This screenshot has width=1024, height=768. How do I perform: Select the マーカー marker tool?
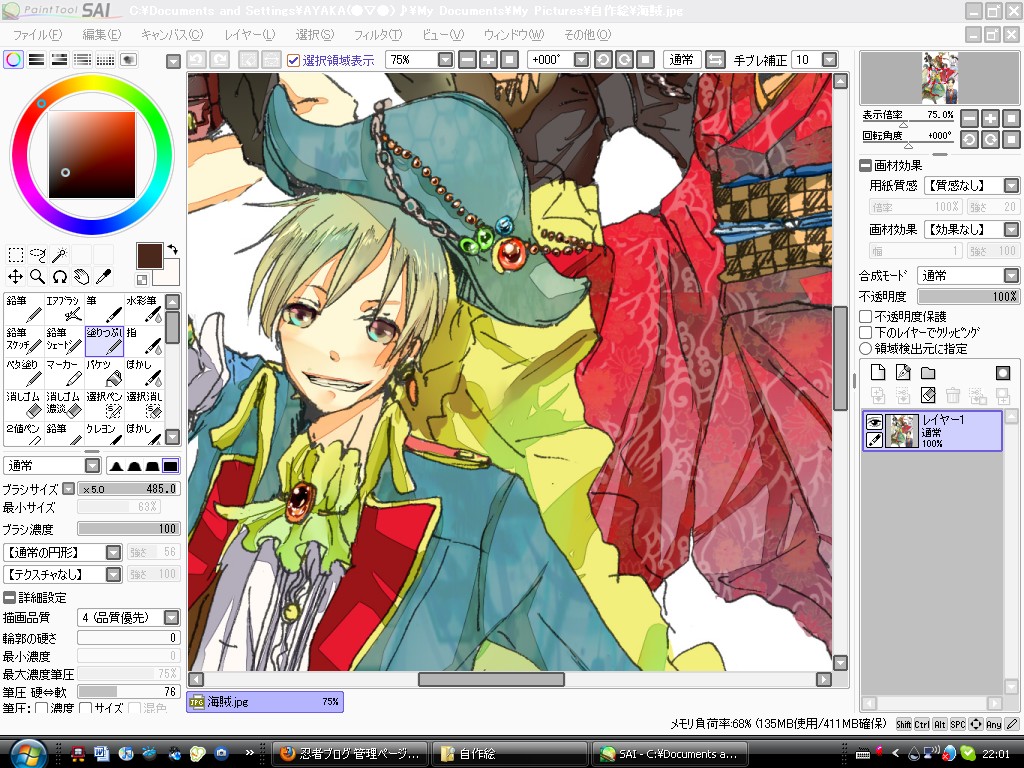coord(64,373)
